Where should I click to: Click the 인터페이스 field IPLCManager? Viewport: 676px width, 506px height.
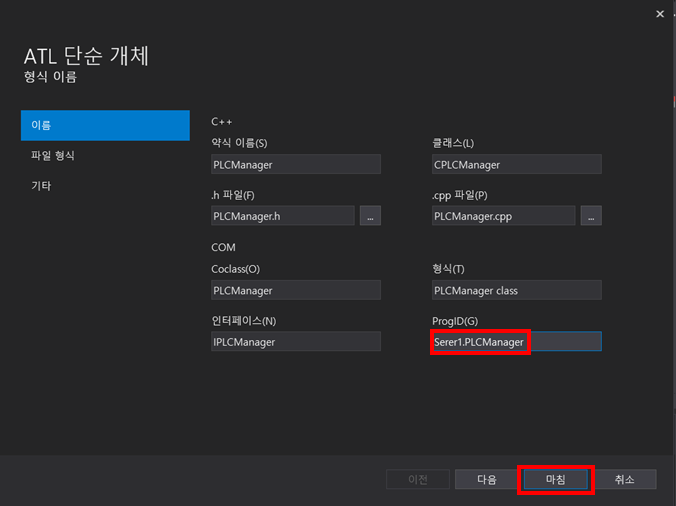pyautogui.click(x=296, y=341)
